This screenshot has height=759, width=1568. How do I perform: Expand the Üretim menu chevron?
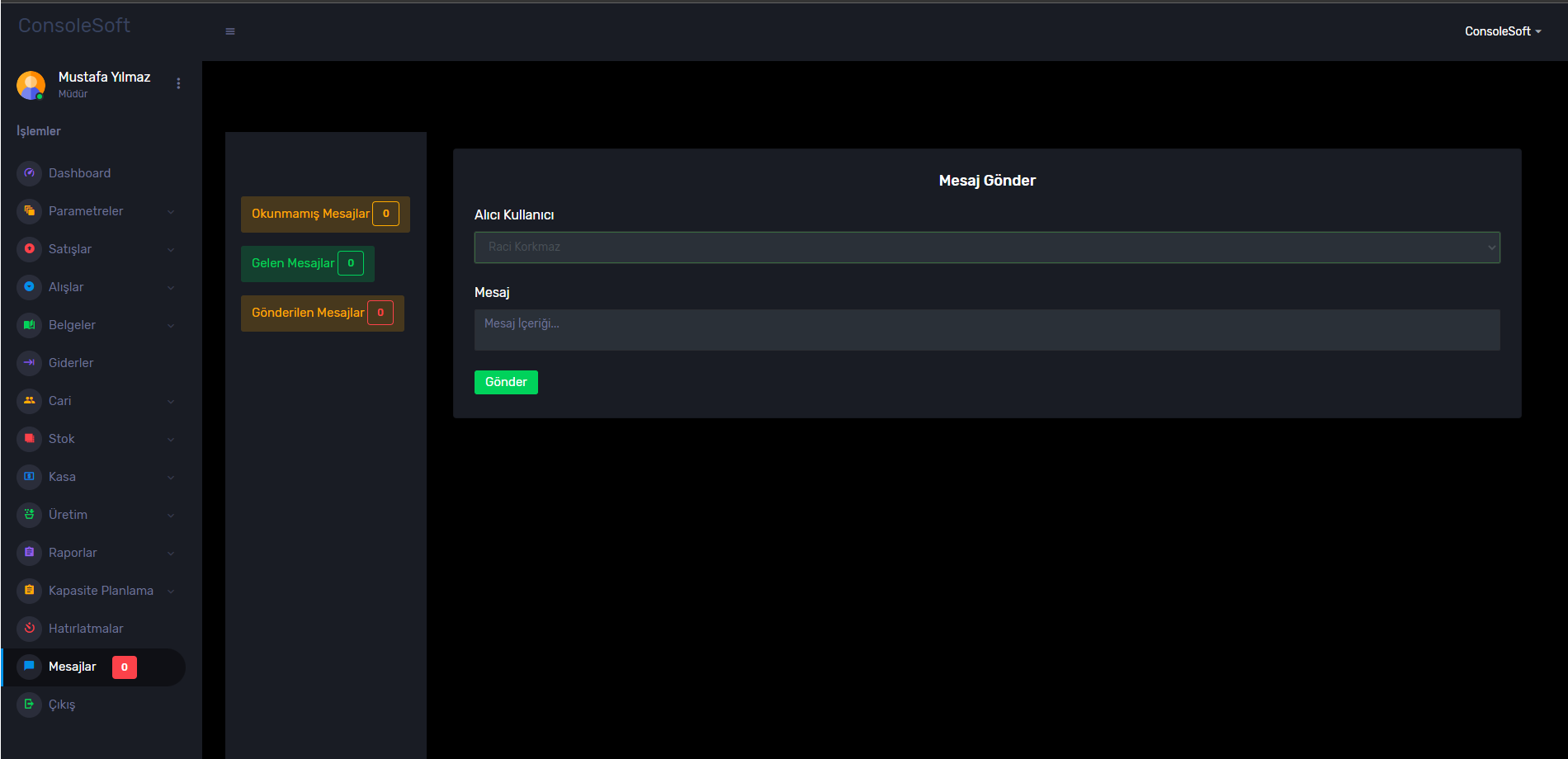(x=171, y=516)
